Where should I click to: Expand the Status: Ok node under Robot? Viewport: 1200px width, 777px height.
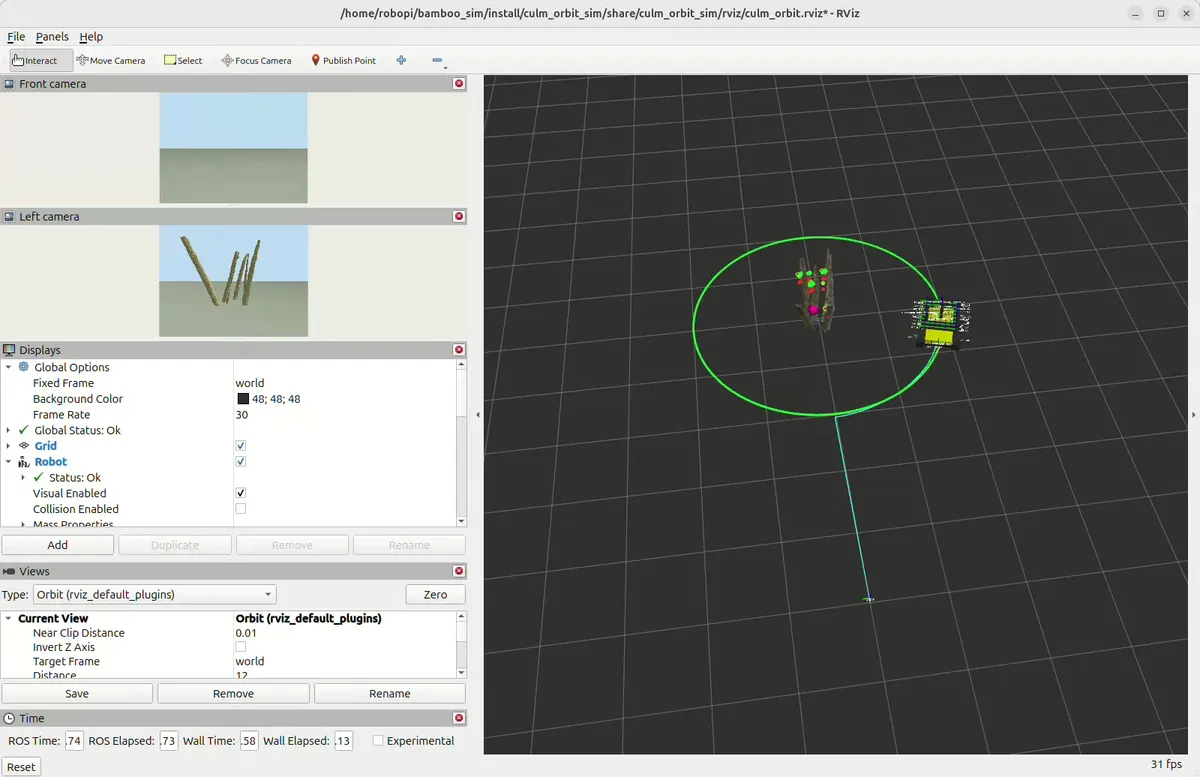pos(23,478)
